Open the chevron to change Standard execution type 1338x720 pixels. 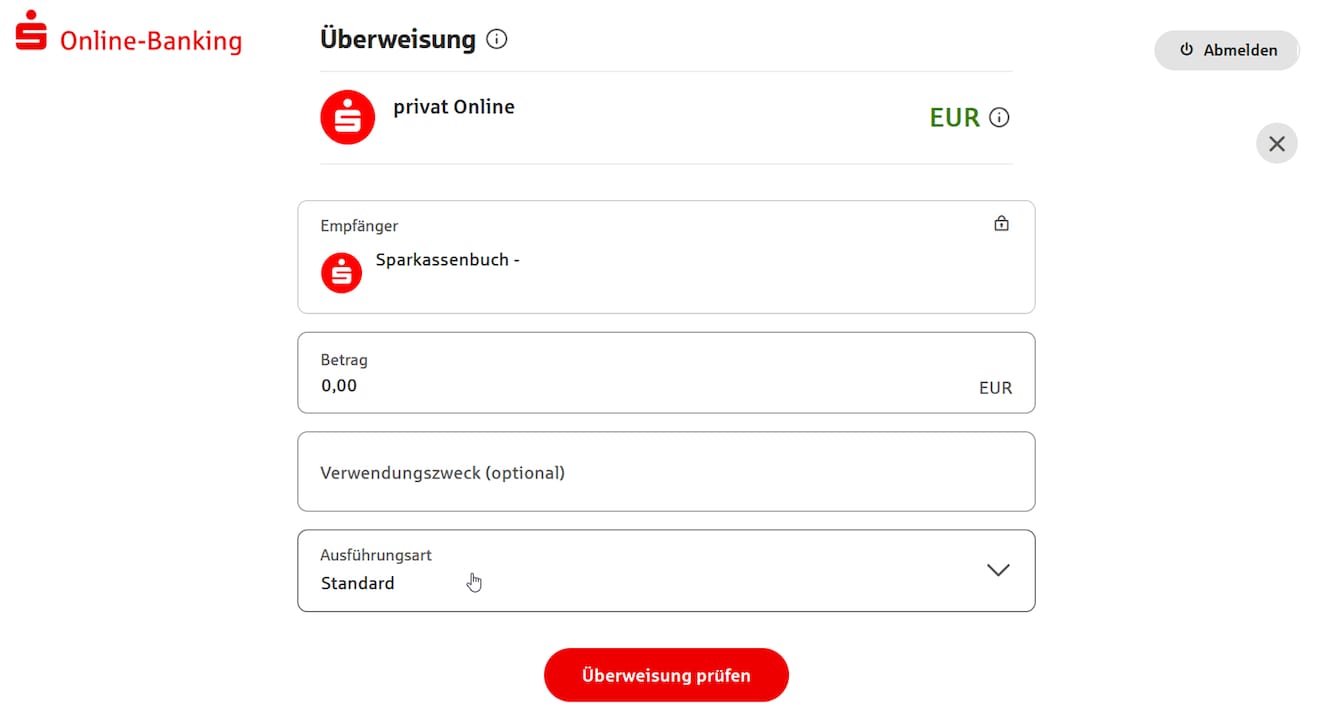[997, 570]
